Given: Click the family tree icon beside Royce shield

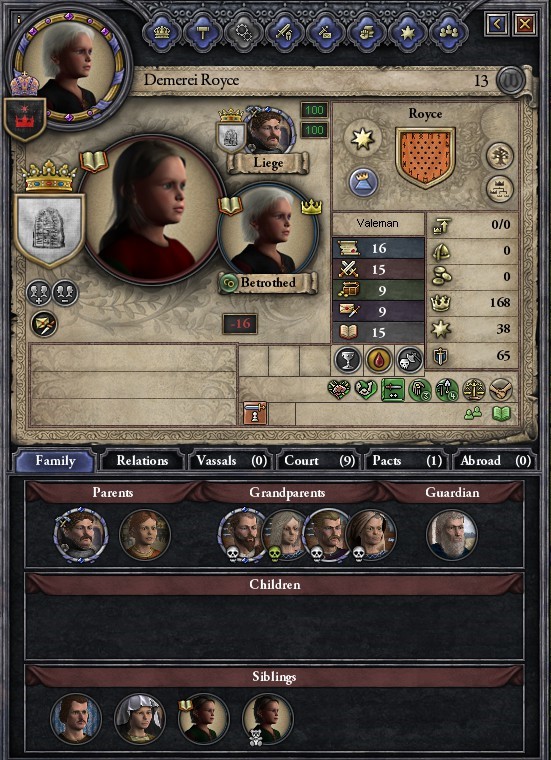Looking at the screenshot, I should 500,156.
